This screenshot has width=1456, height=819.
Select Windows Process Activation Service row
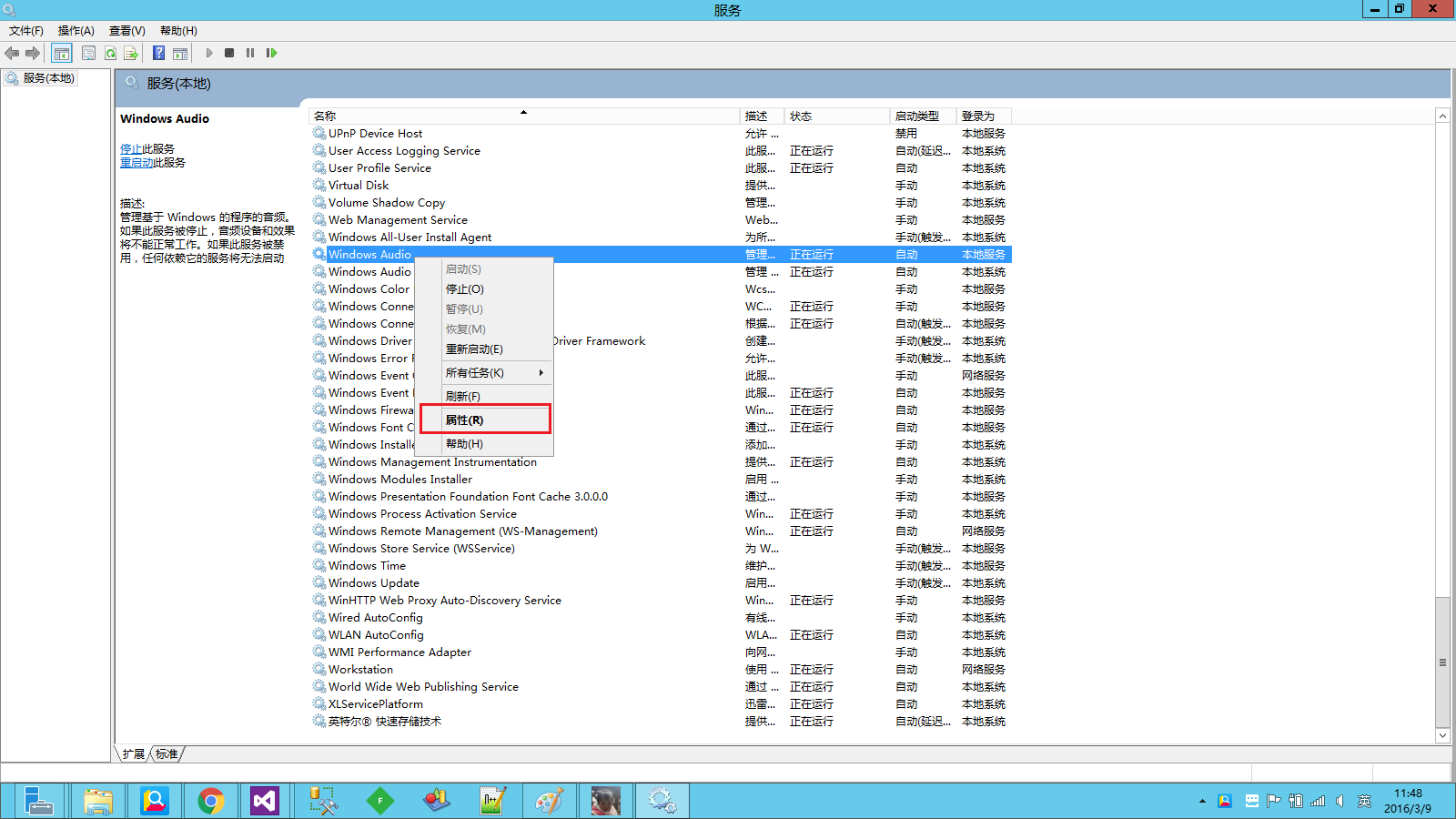(x=661, y=514)
